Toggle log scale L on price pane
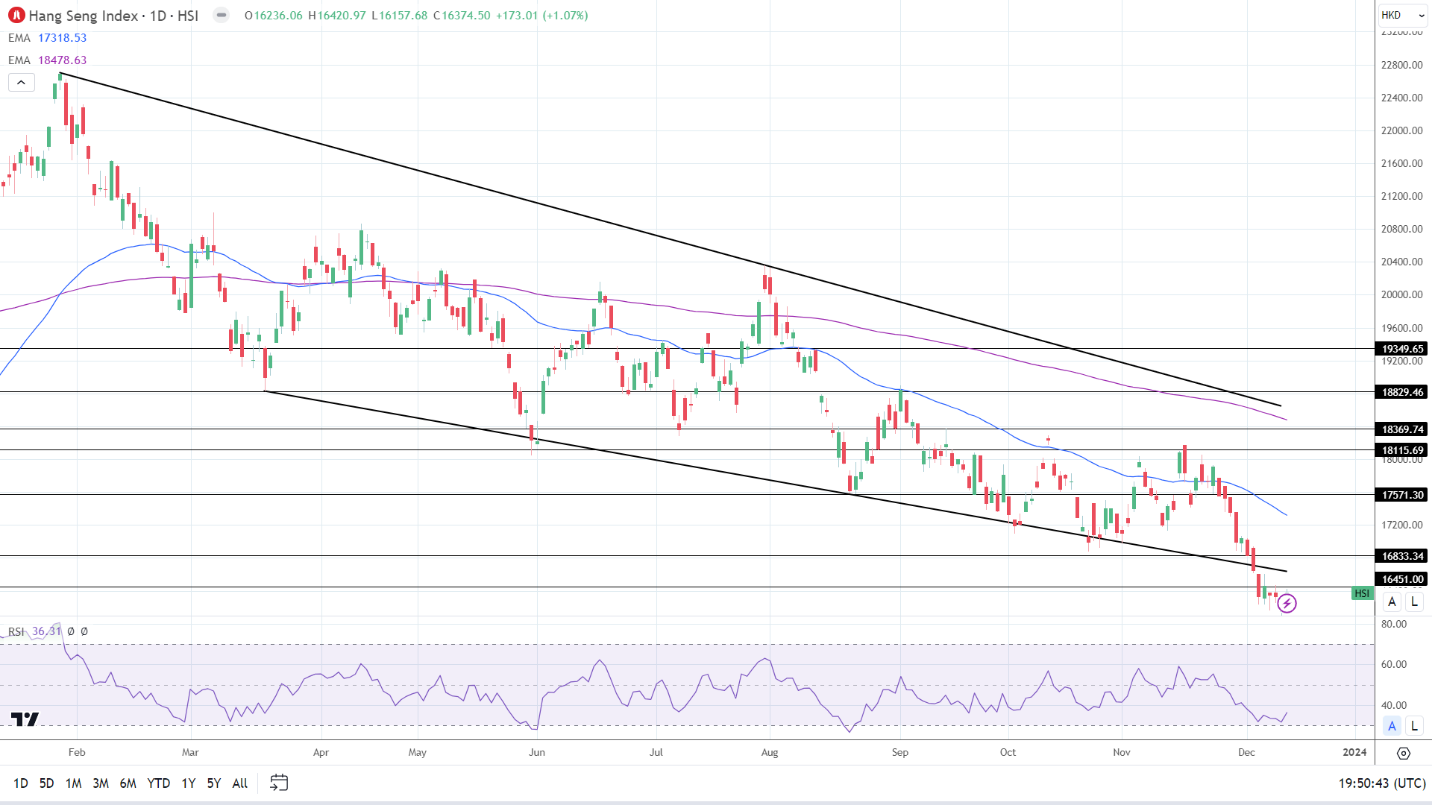1432x805 pixels. click(1414, 602)
